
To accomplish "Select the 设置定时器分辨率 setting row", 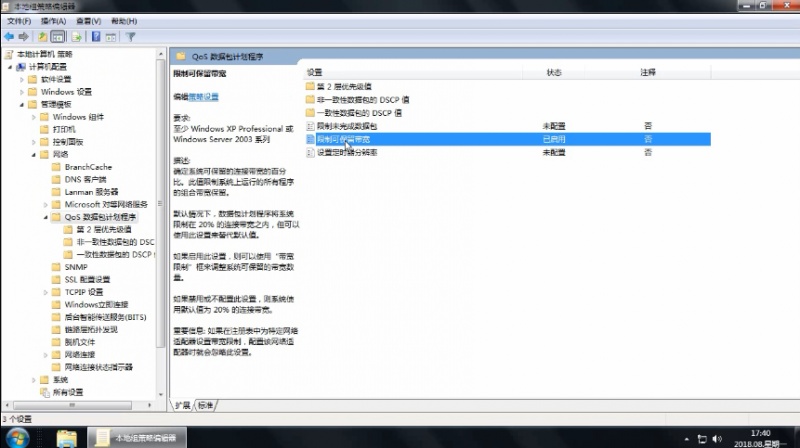I will tap(508, 153).
